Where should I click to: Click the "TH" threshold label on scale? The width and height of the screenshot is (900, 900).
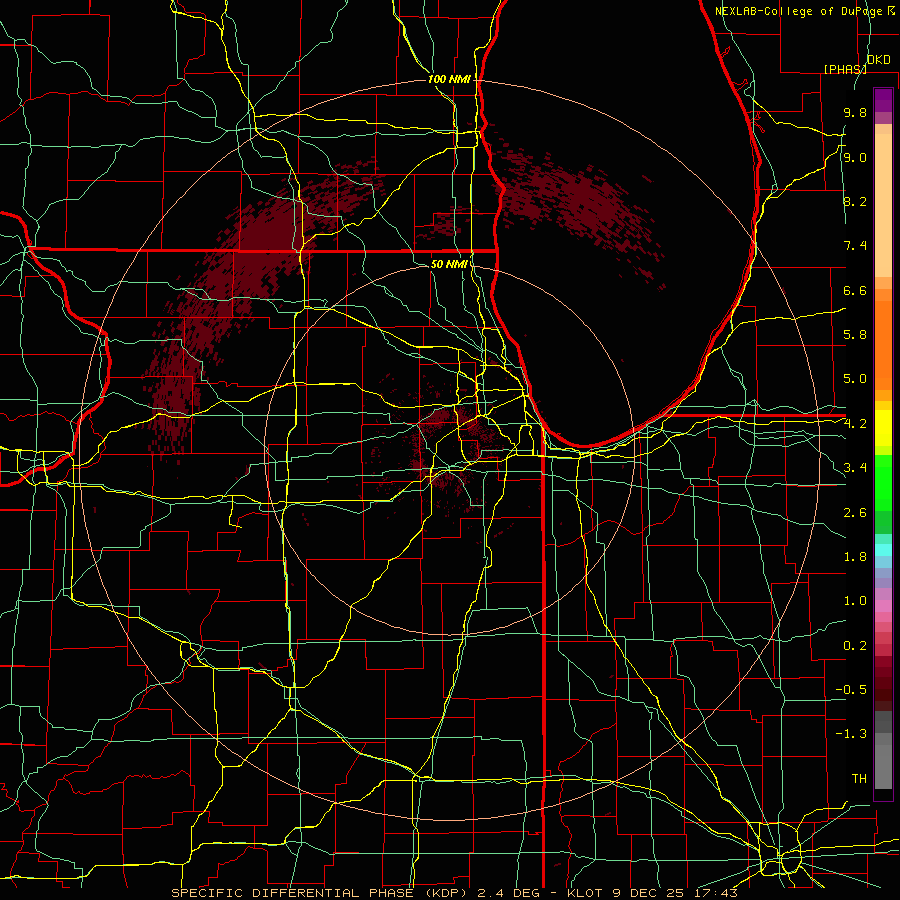(x=859, y=779)
